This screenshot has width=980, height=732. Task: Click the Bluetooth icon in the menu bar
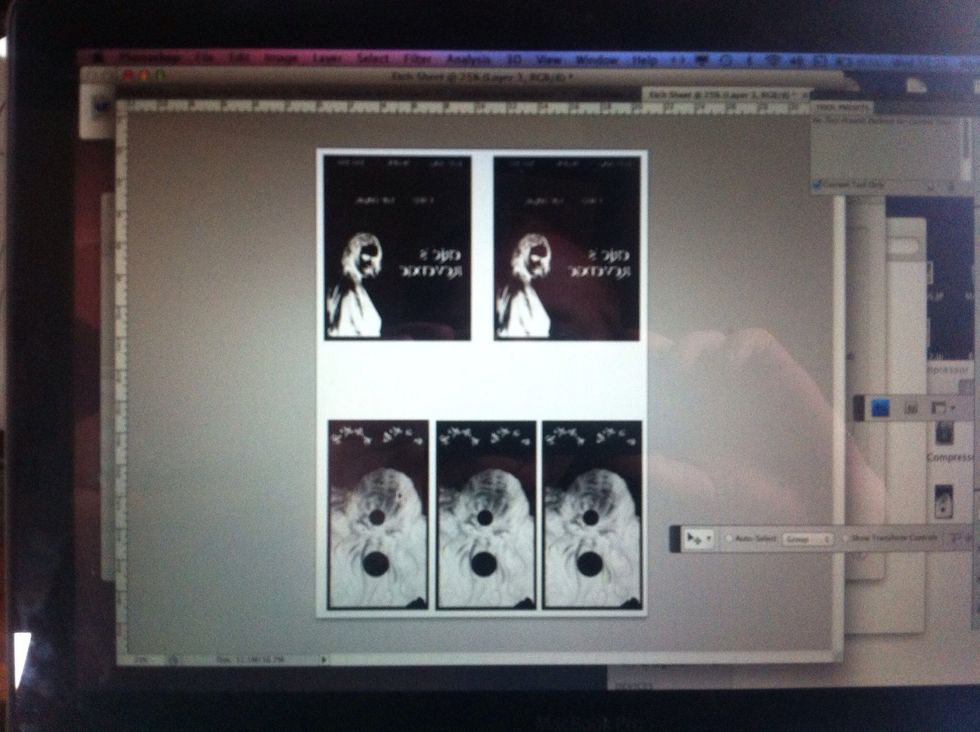[x=749, y=61]
